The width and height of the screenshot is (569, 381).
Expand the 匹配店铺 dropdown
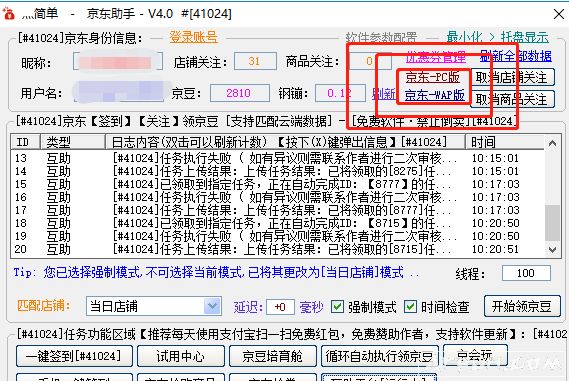pos(212,307)
